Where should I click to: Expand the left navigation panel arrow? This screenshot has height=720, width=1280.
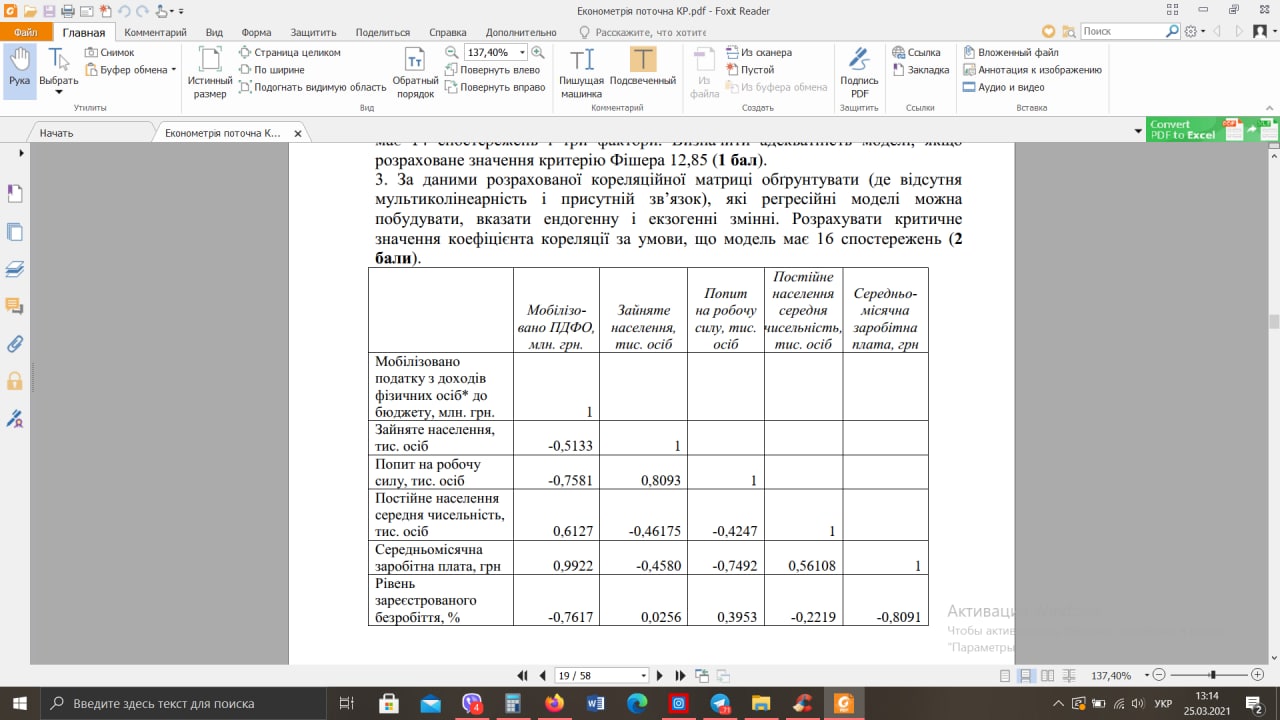click(x=21, y=153)
